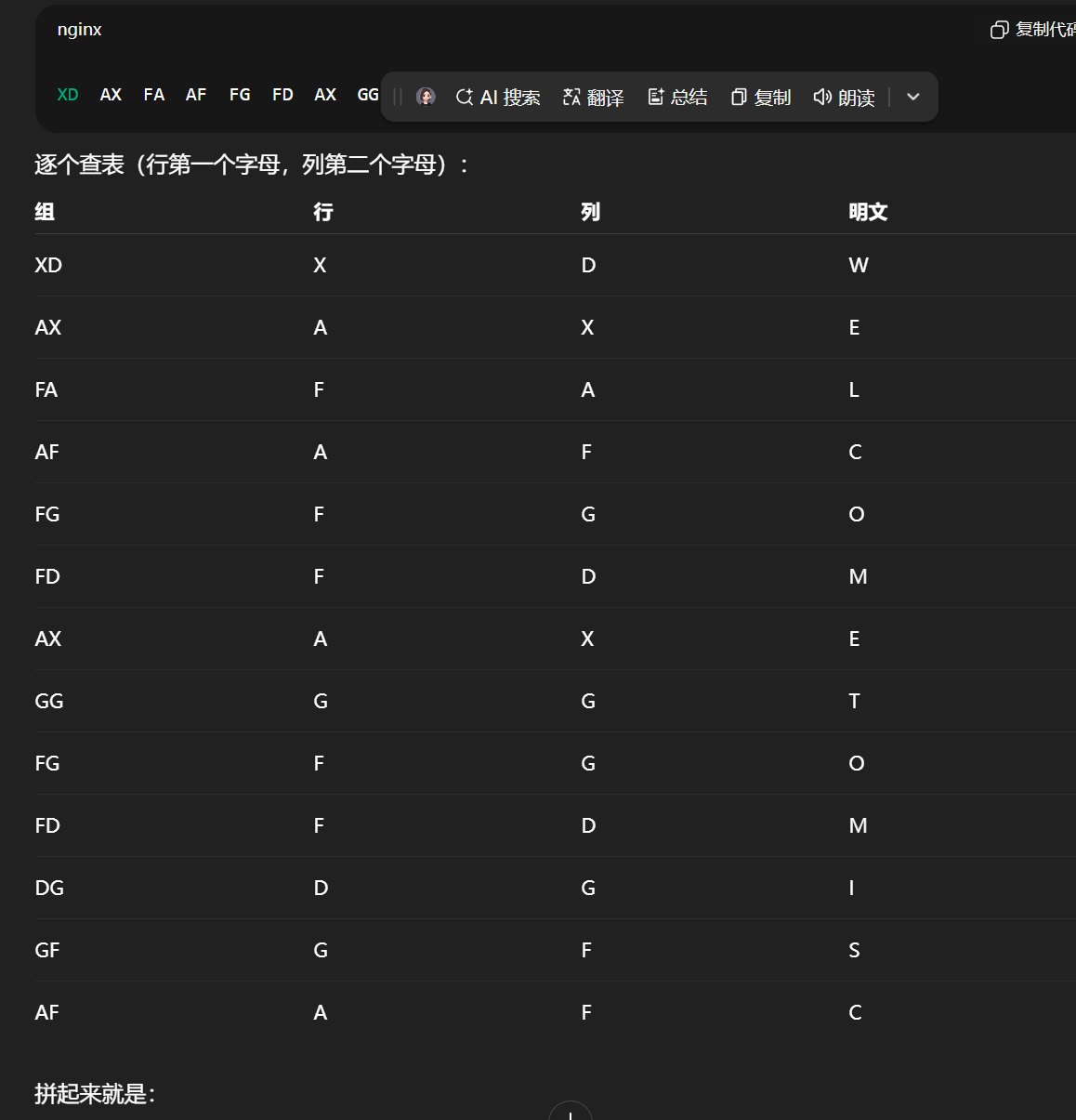1076x1120 pixels.
Task: Click the 组 column header
Action: pyautogui.click(x=45, y=212)
